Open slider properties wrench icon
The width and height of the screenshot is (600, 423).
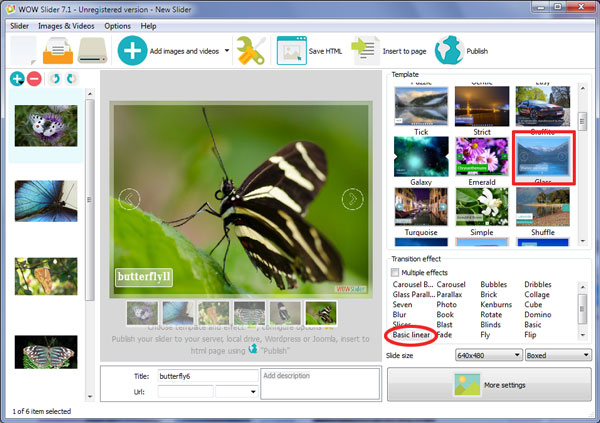click(251, 51)
